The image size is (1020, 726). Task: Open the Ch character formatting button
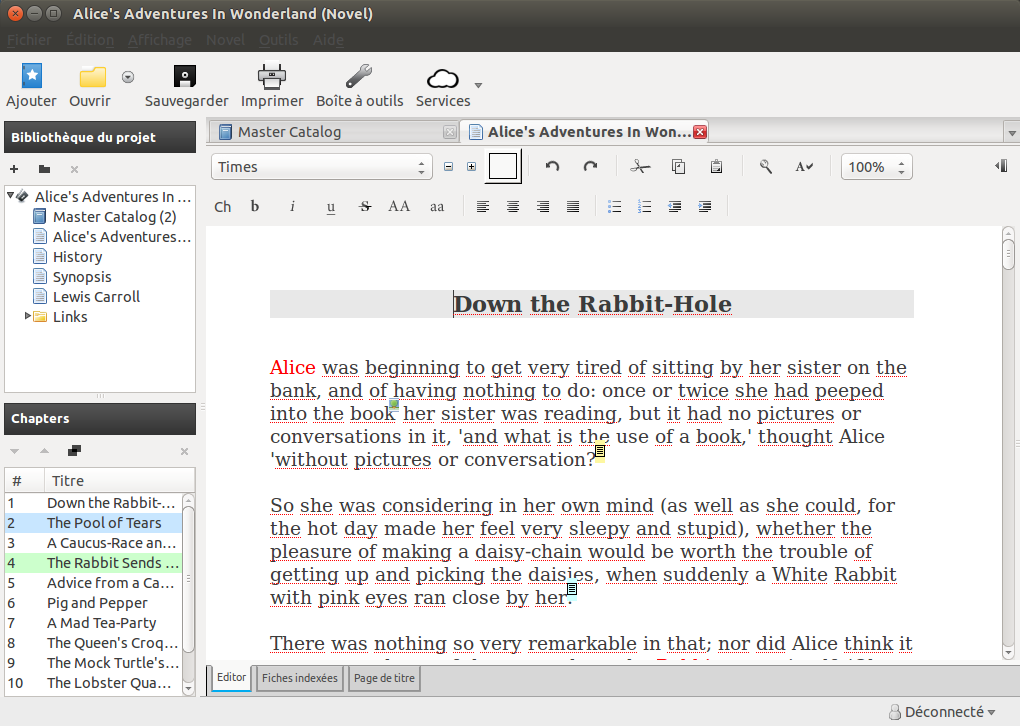[222, 207]
